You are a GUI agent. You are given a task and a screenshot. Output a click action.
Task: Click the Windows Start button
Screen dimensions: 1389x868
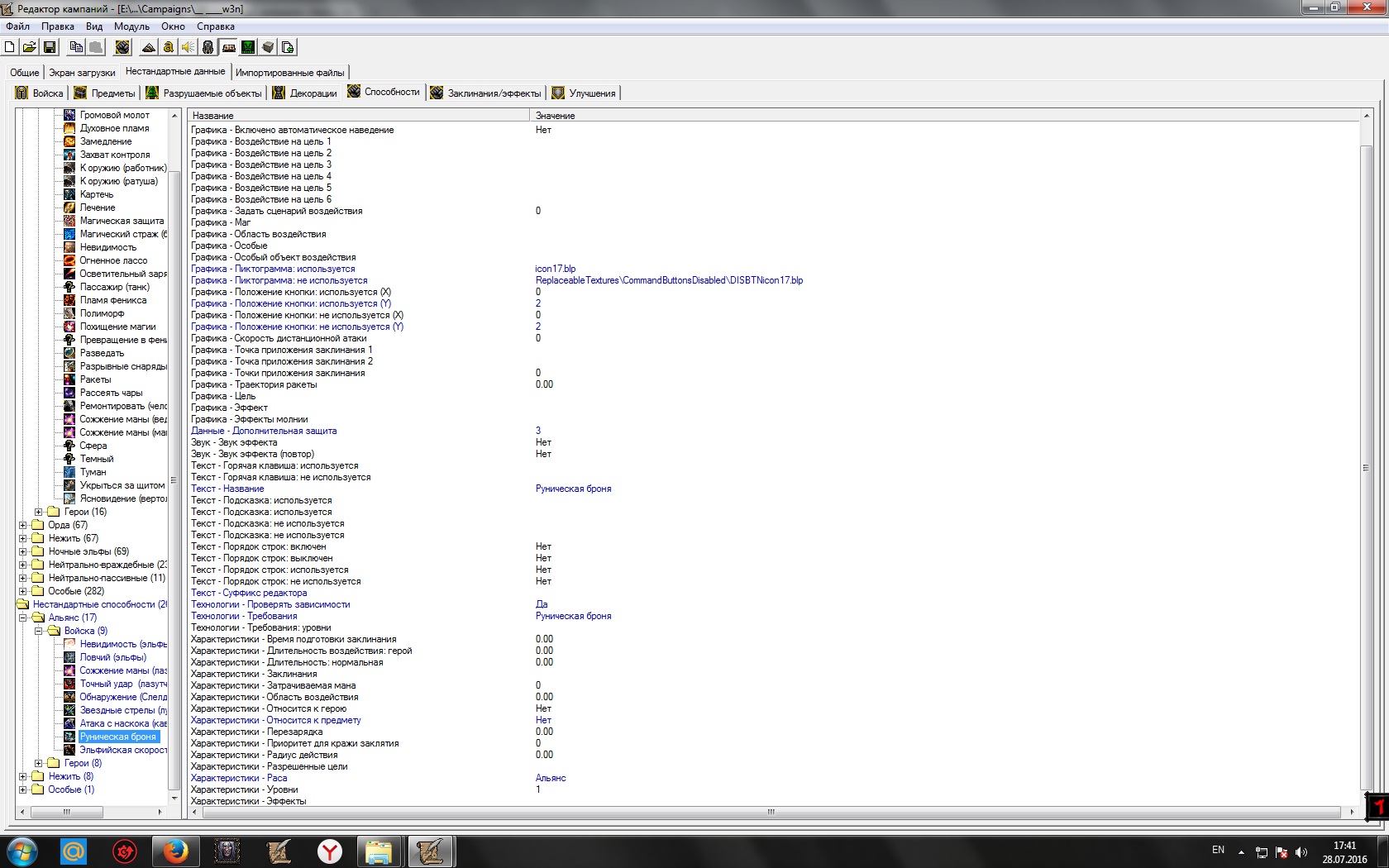(22, 851)
